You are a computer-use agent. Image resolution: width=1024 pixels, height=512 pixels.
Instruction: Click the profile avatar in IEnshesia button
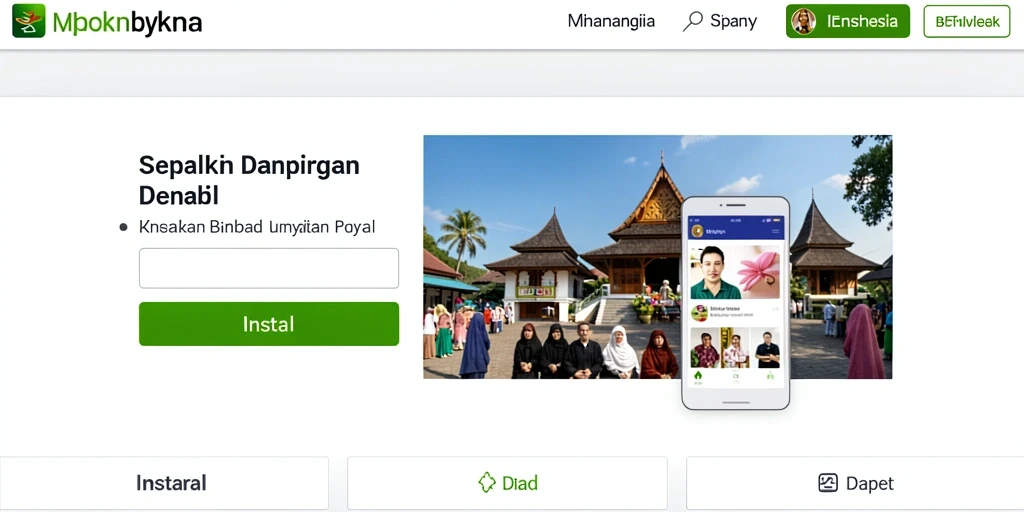pyautogui.click(x=803, y=22)
